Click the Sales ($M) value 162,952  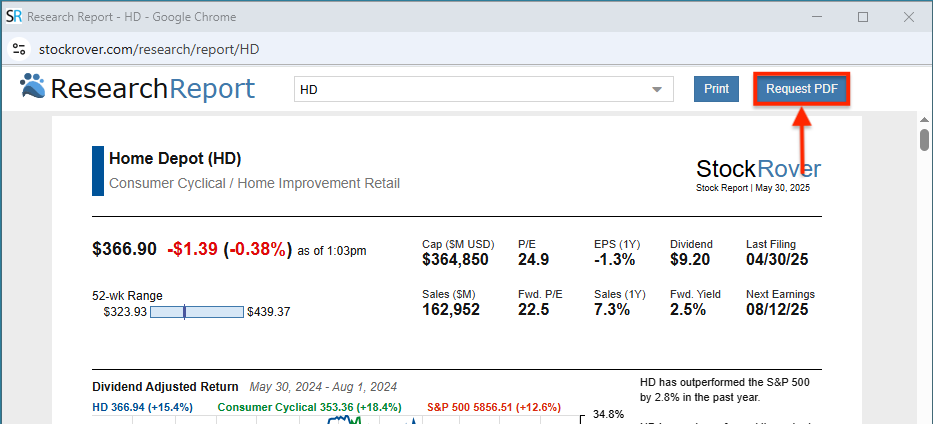click(451, 310)
